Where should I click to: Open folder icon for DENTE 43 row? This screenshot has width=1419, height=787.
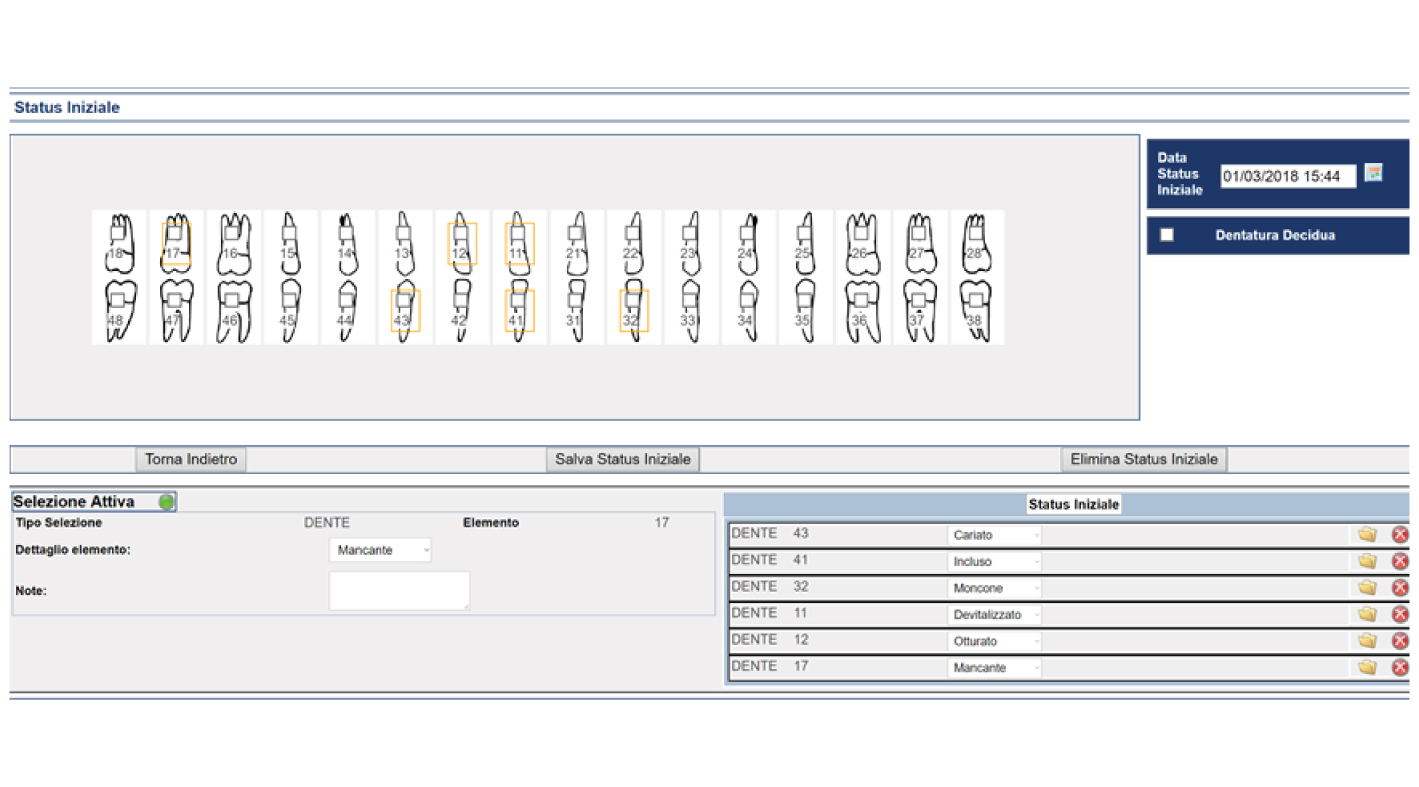pos(1367,534)
